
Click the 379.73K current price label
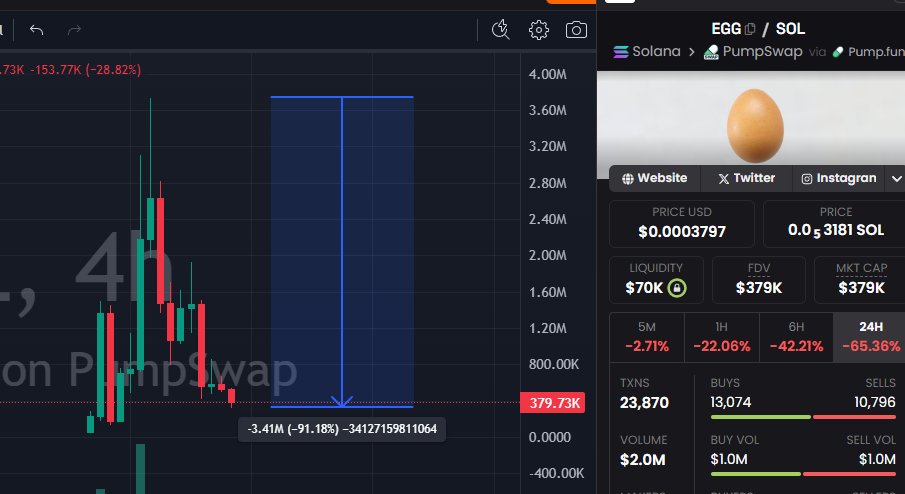(x=551, y=403)
